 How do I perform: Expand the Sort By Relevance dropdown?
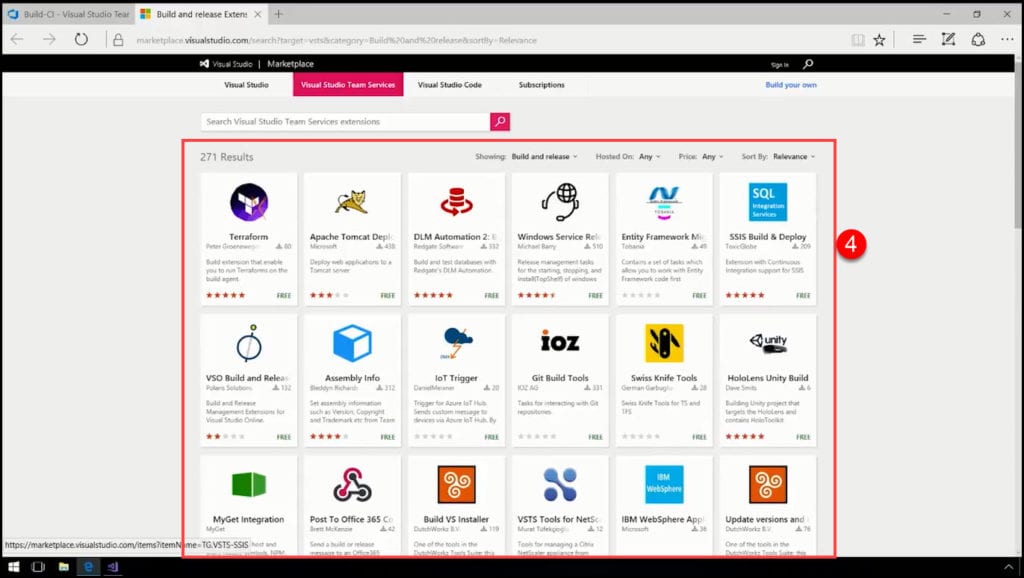pyautogui.click(x=794, y=157)
